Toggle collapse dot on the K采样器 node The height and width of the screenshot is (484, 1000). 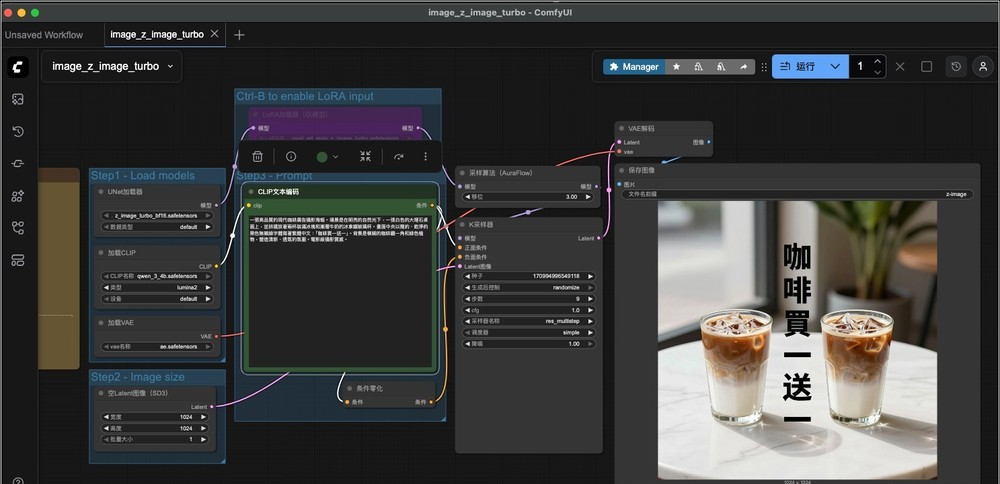click(x=461, y=225)
